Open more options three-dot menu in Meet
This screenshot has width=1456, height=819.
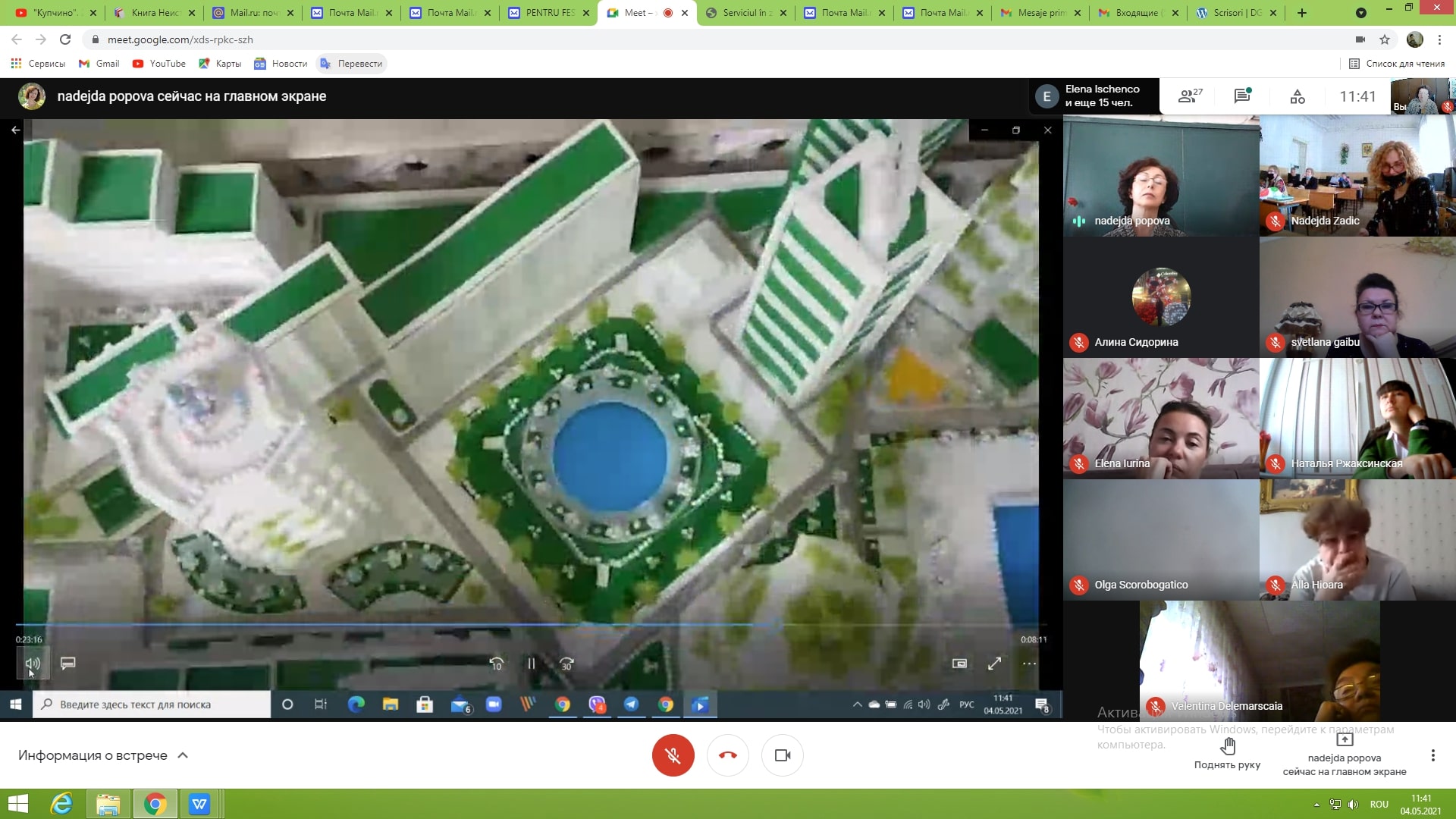coord(1432,755)
